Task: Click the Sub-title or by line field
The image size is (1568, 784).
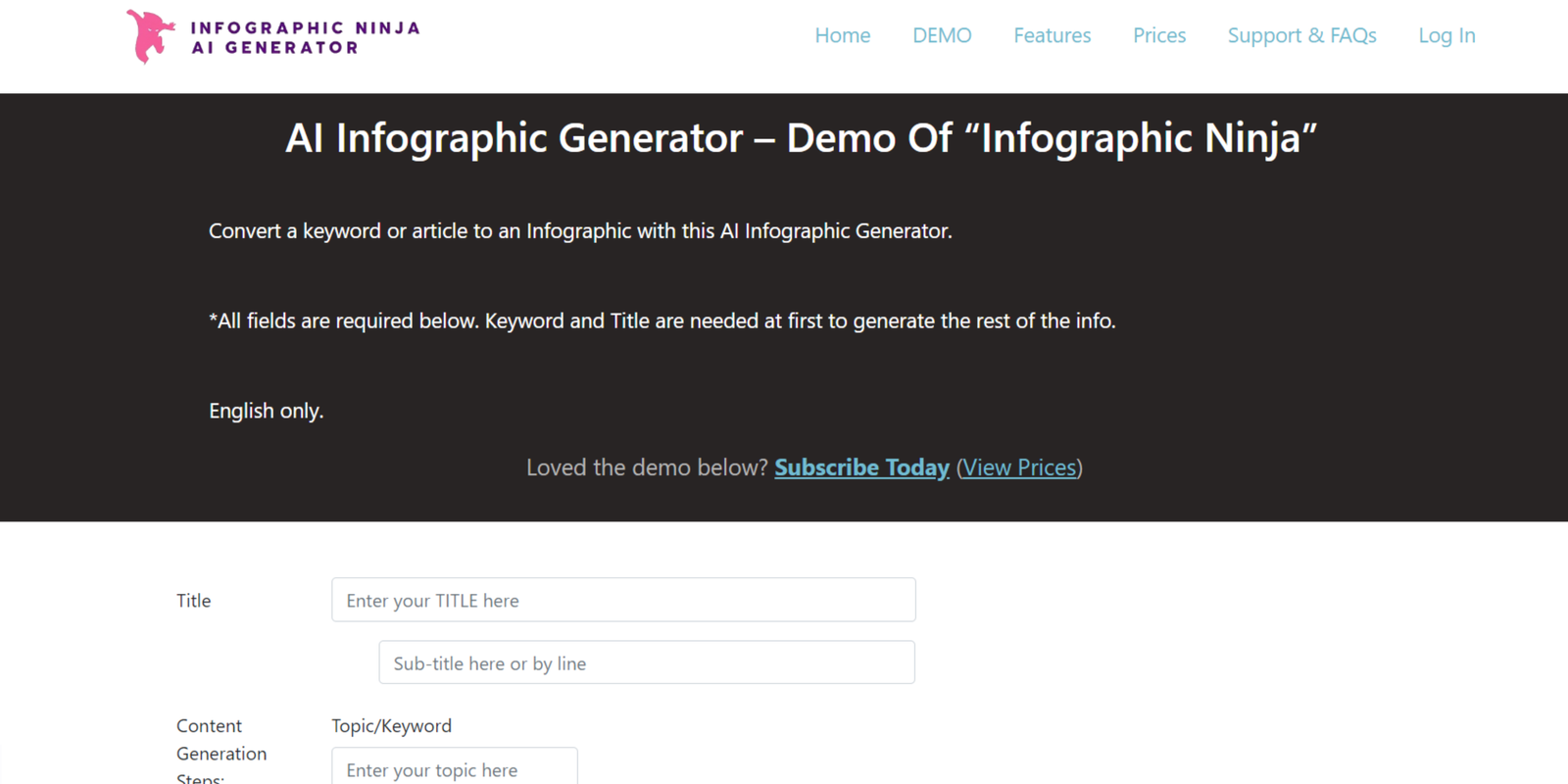Action: click(x=647, y=662)
